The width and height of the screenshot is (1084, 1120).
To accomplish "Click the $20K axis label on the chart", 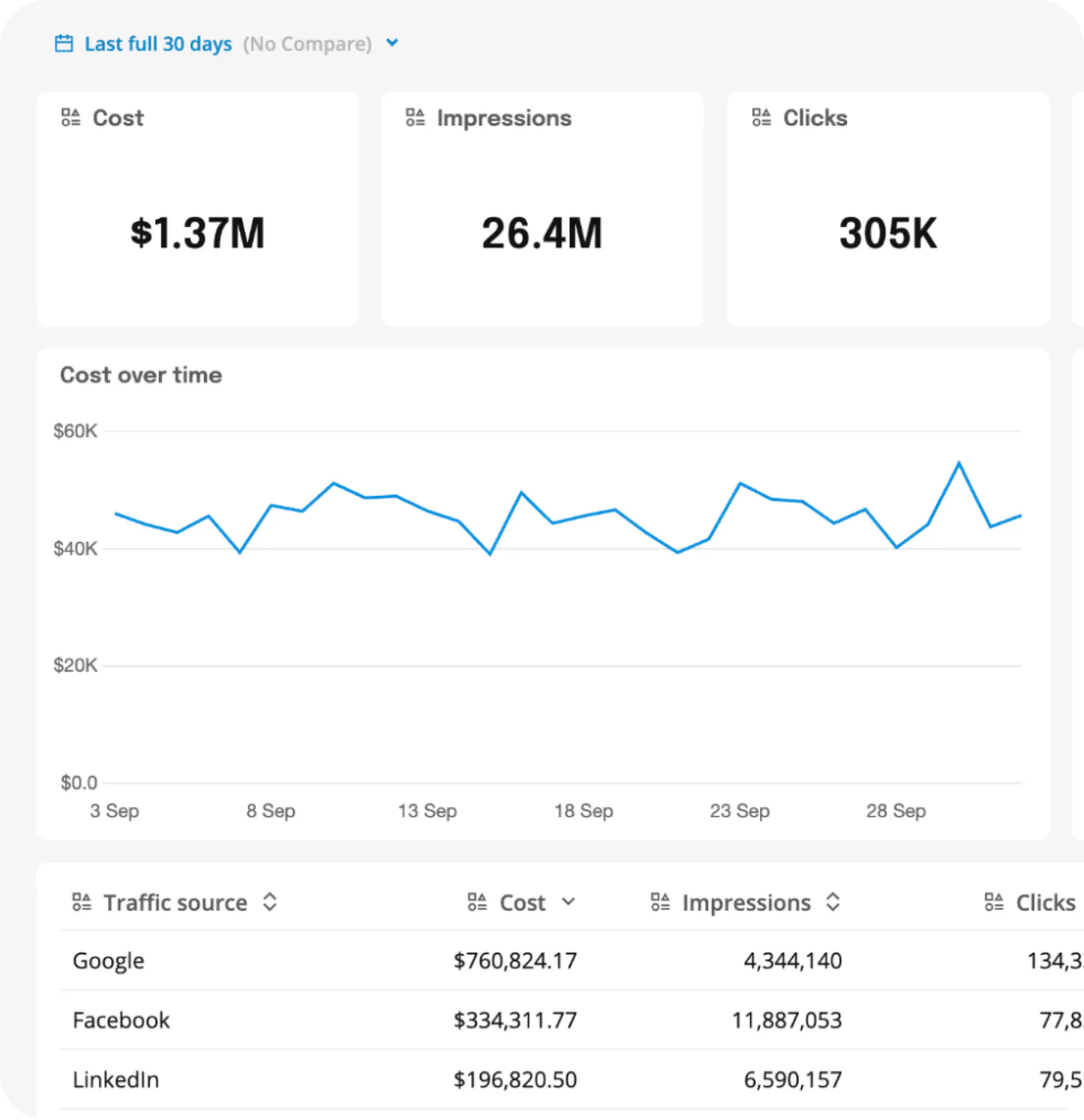I will click(75, 665).
